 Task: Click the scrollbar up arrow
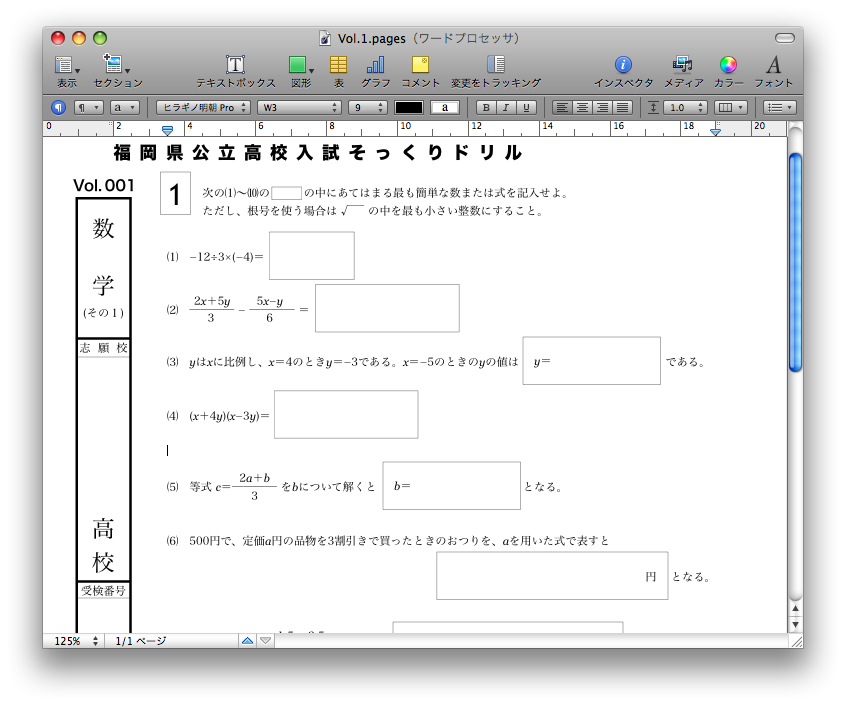tap(795, 609)
